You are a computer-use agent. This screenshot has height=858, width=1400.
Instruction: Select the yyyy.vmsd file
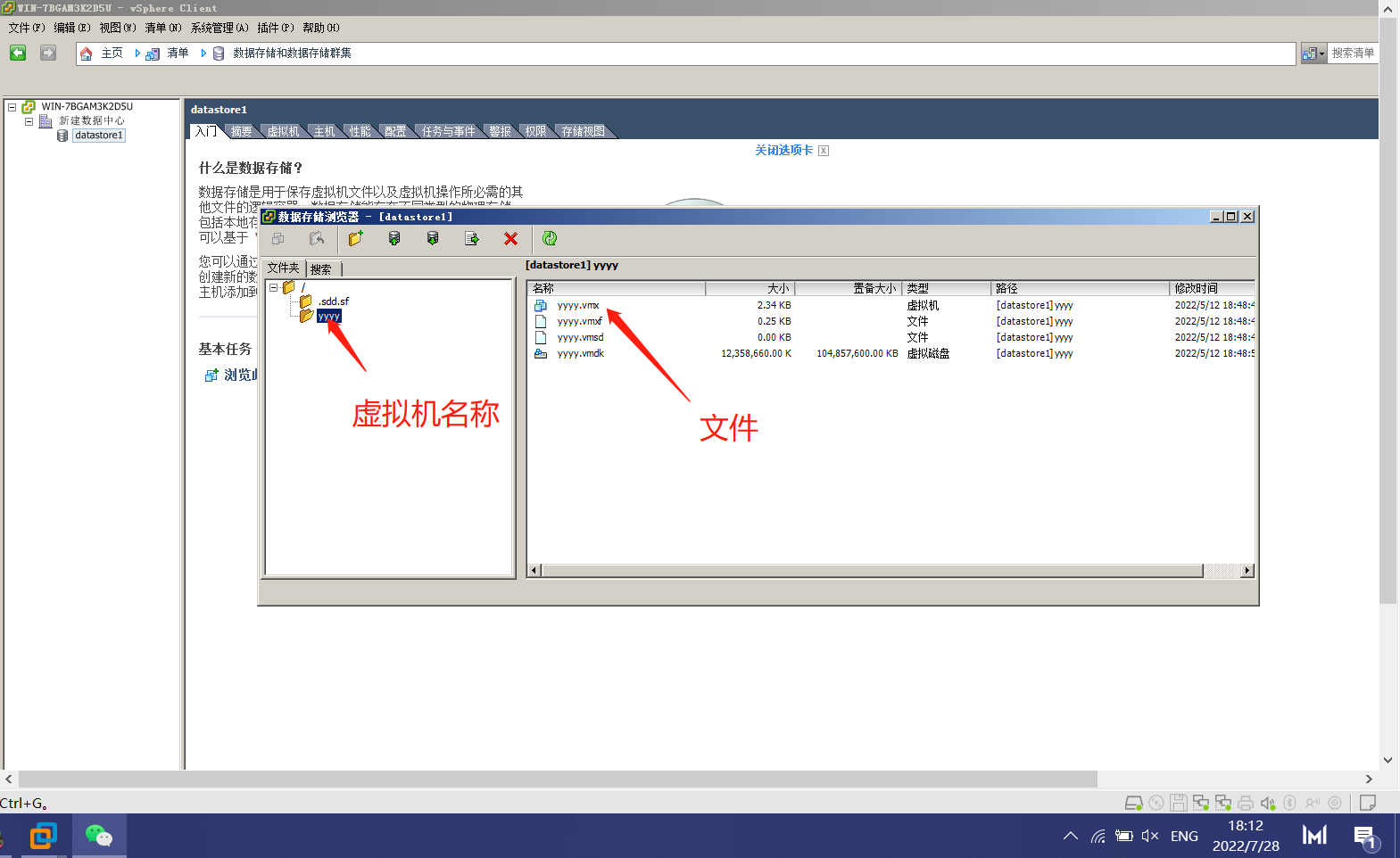pyautogui.click(x=581, y=337)
